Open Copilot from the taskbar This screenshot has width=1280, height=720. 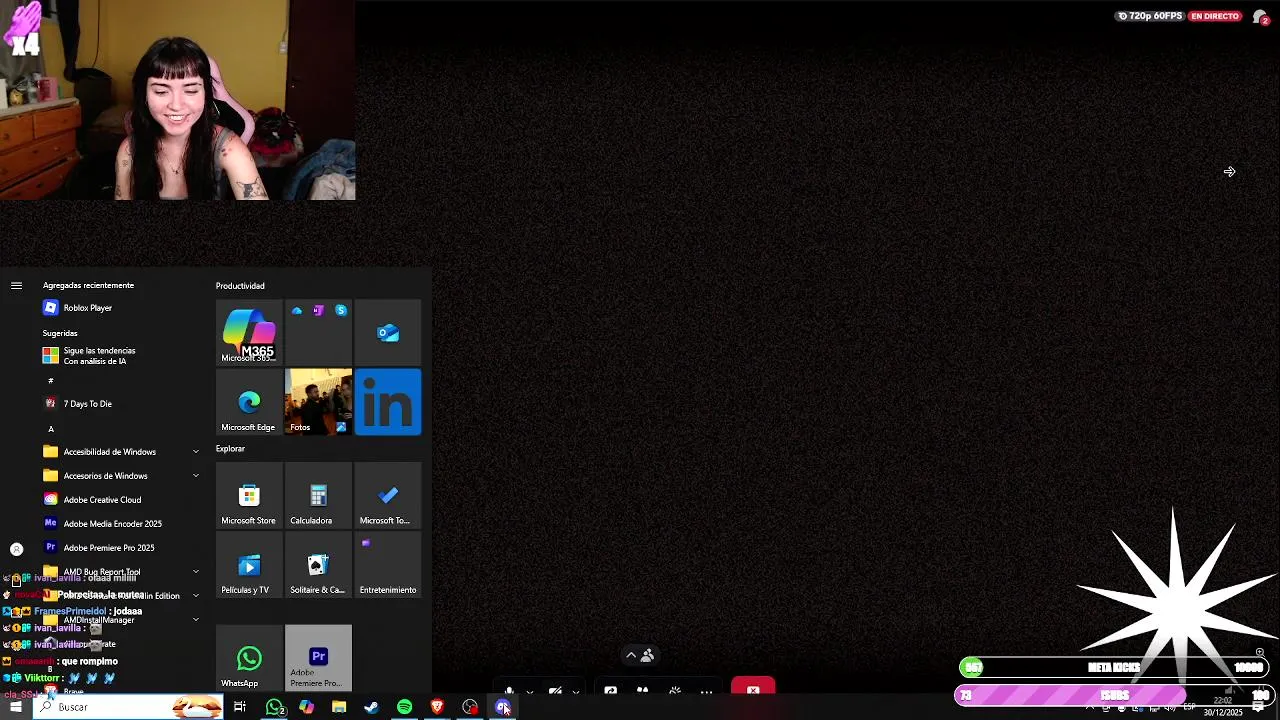(306, 707)
